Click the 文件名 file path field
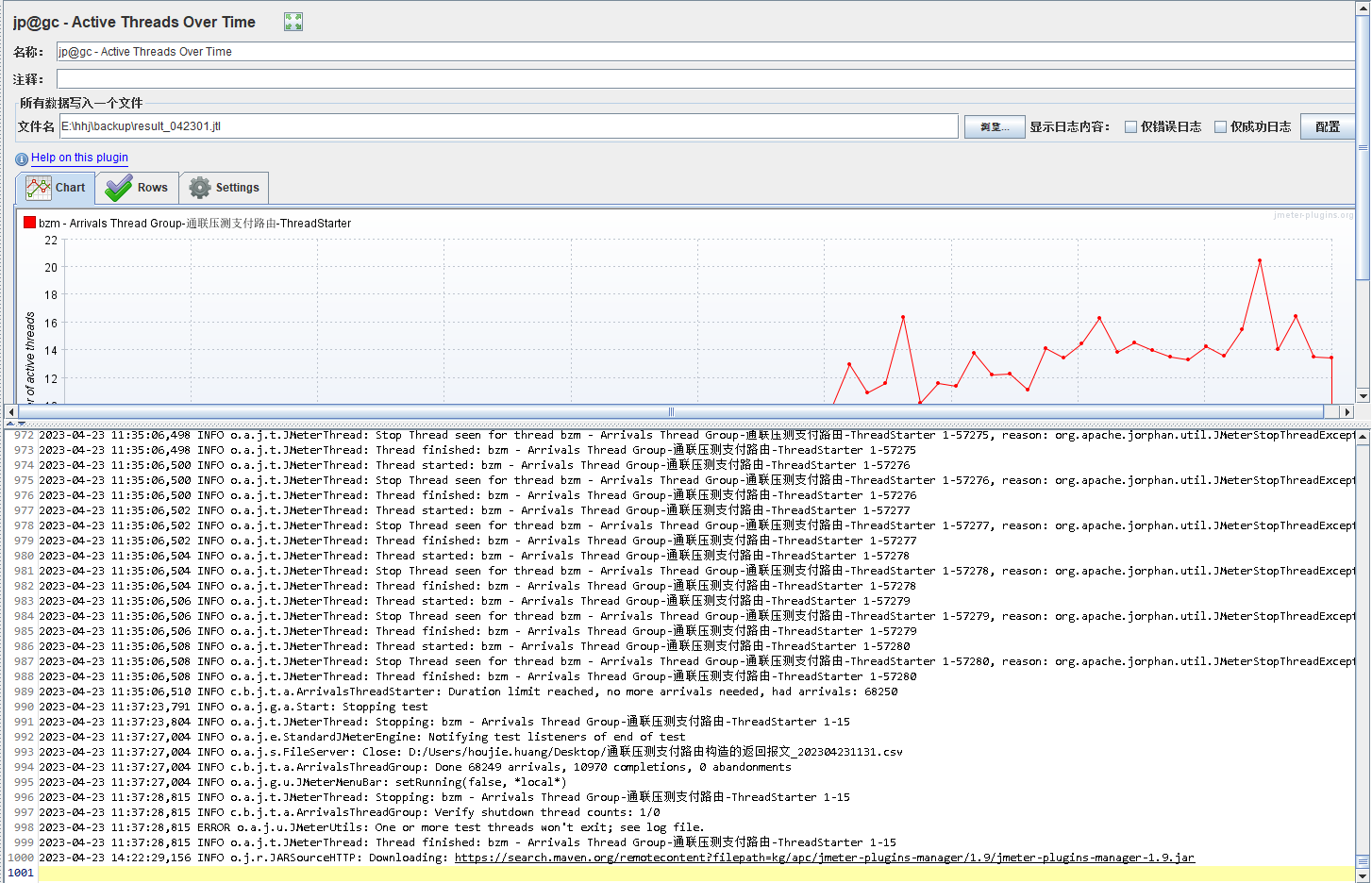Viewport: 1372px width, 883px height. 509,126
